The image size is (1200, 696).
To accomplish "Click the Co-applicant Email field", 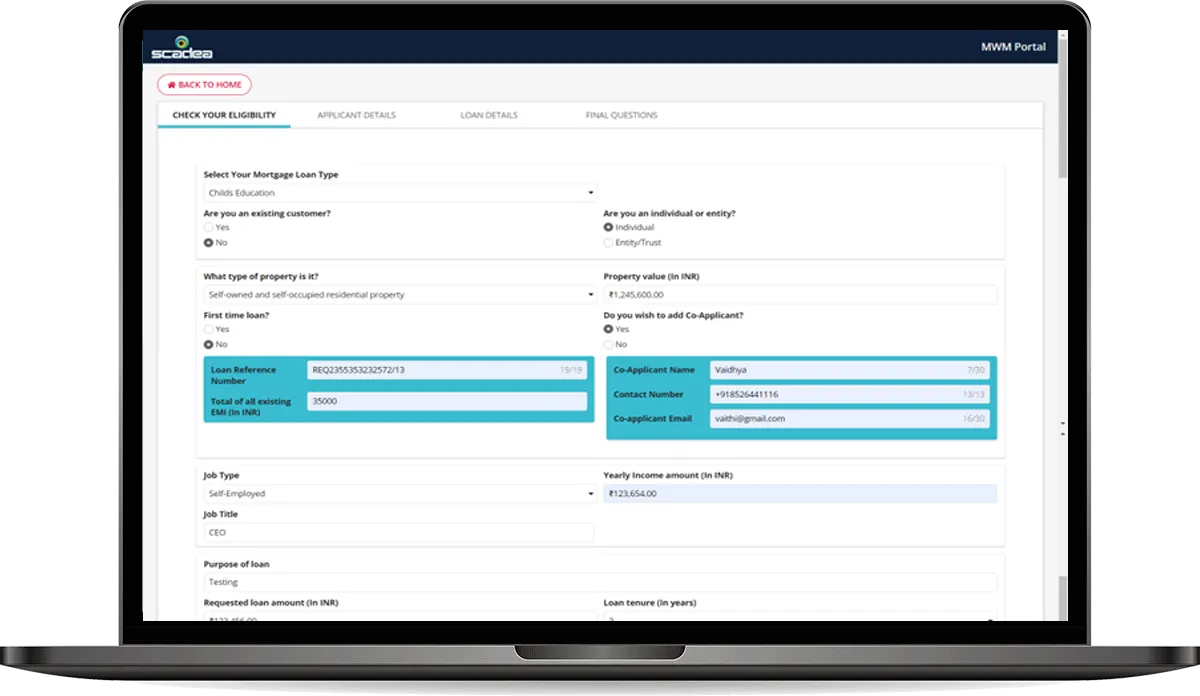I will point(848,419).
